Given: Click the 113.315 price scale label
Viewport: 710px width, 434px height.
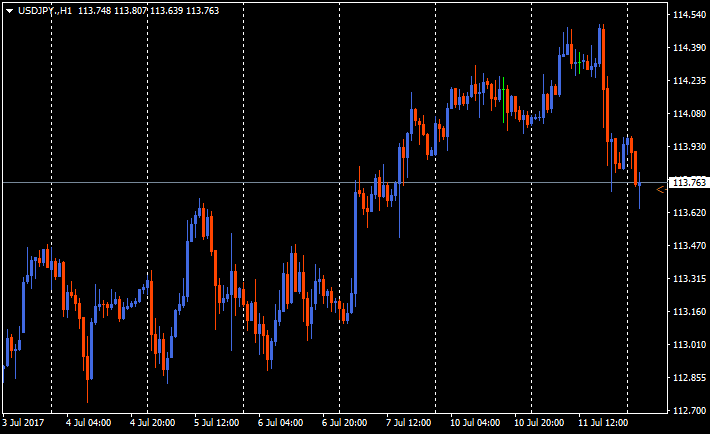Looking at the screenshot, I should (x=690, y=279).
